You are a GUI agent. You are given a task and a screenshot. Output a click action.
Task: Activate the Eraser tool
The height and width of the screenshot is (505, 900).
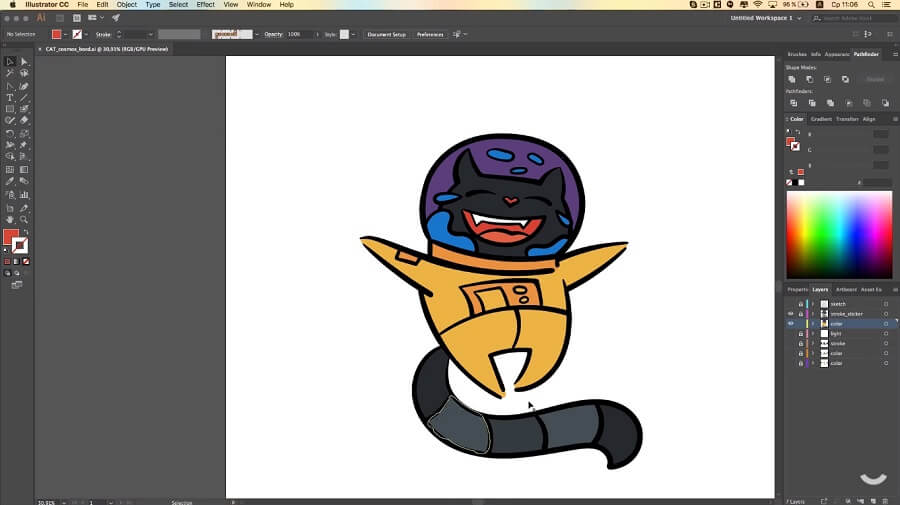click(24, 121)
